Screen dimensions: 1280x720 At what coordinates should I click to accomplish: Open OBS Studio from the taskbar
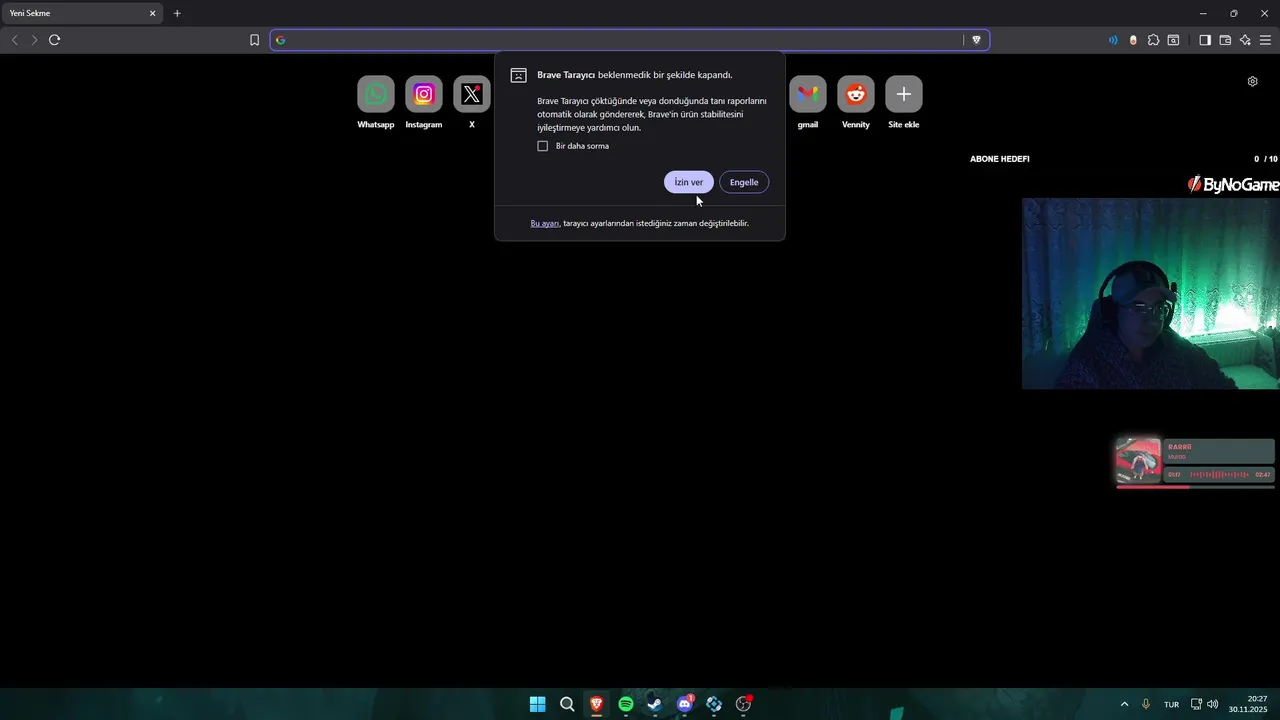743,704
